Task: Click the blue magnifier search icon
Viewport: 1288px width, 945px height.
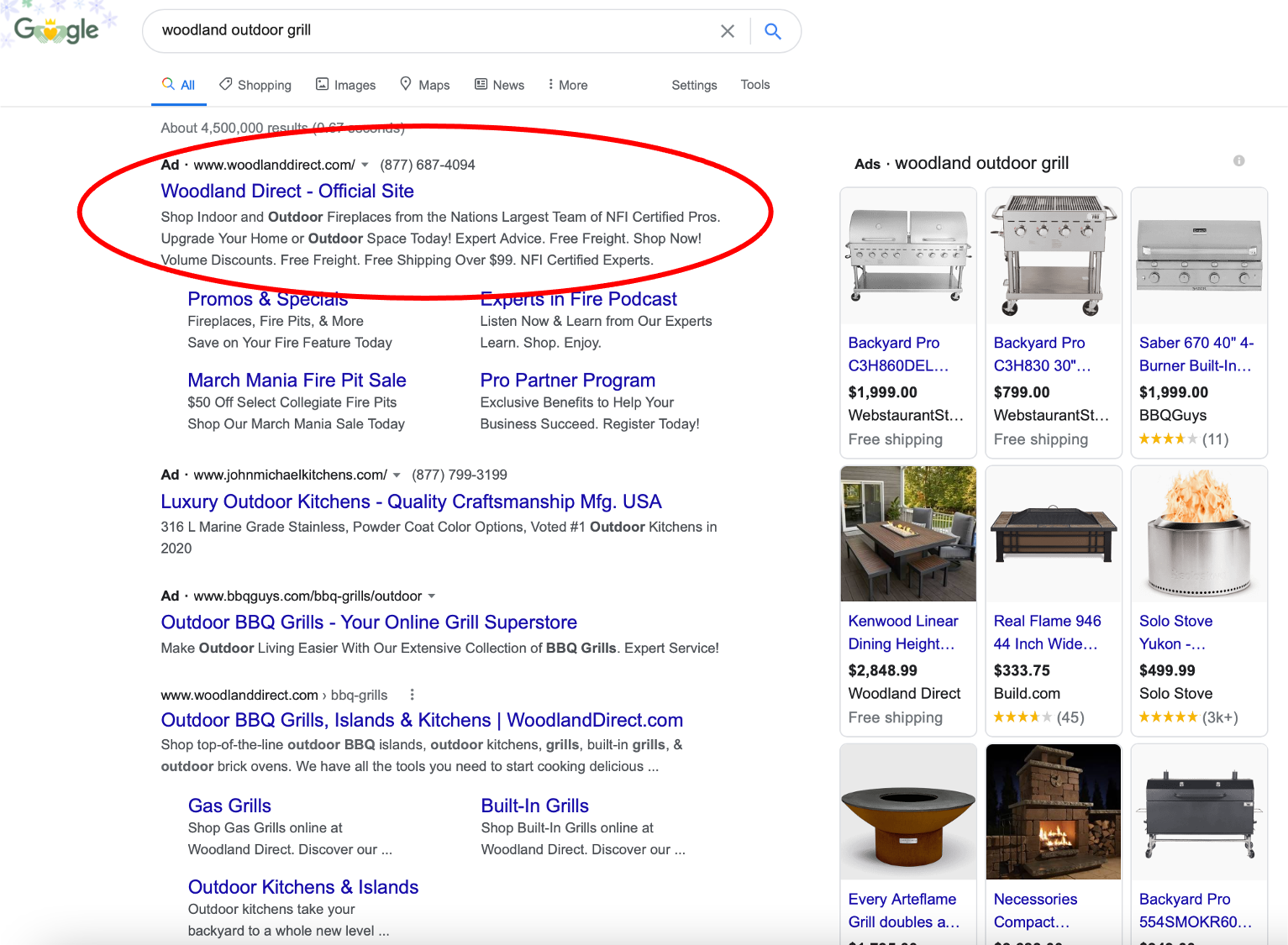Action: pyautogui.click(x=773, y=31)
